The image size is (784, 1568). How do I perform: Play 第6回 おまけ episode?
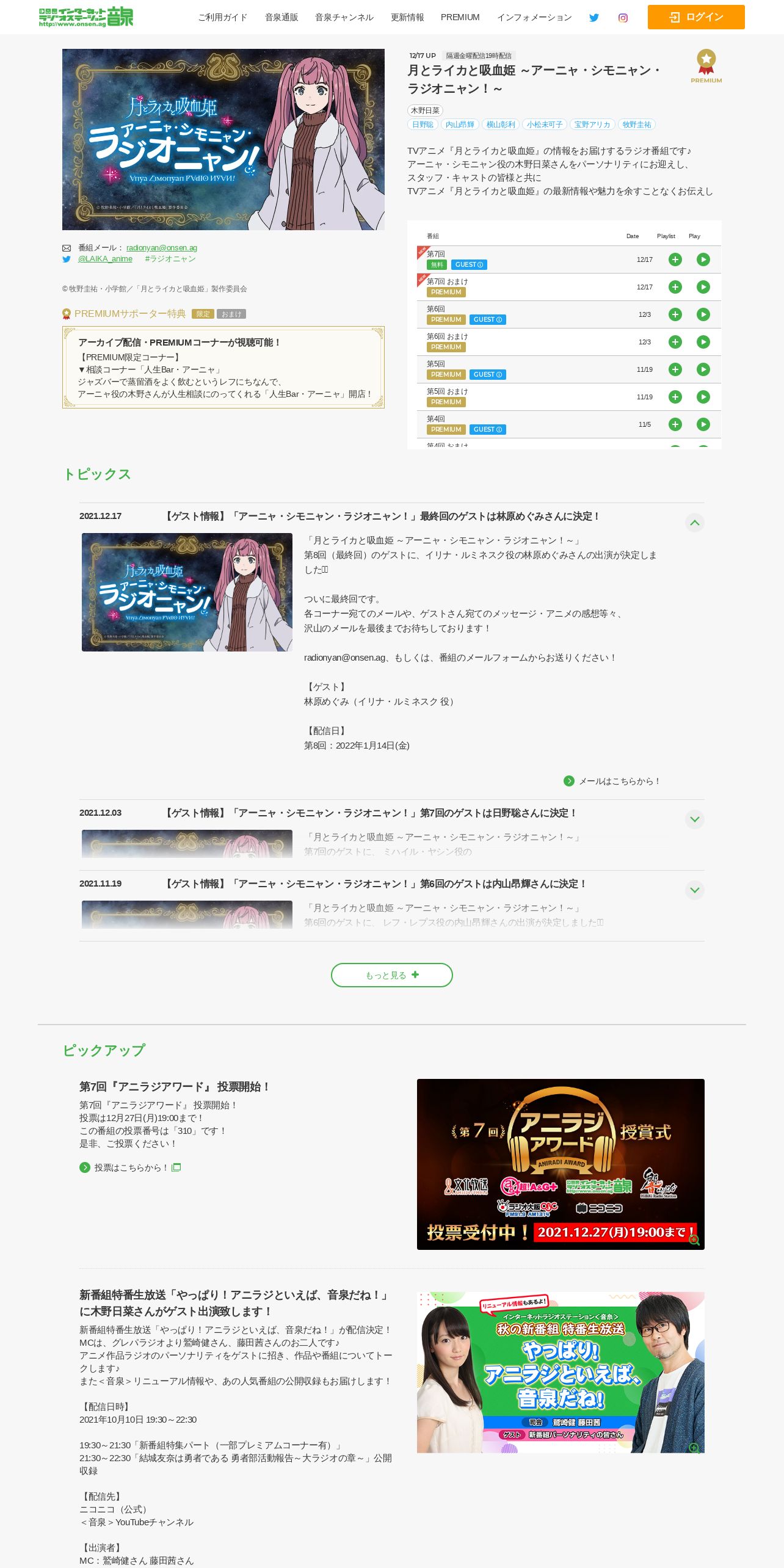click(x=703, y=342)
